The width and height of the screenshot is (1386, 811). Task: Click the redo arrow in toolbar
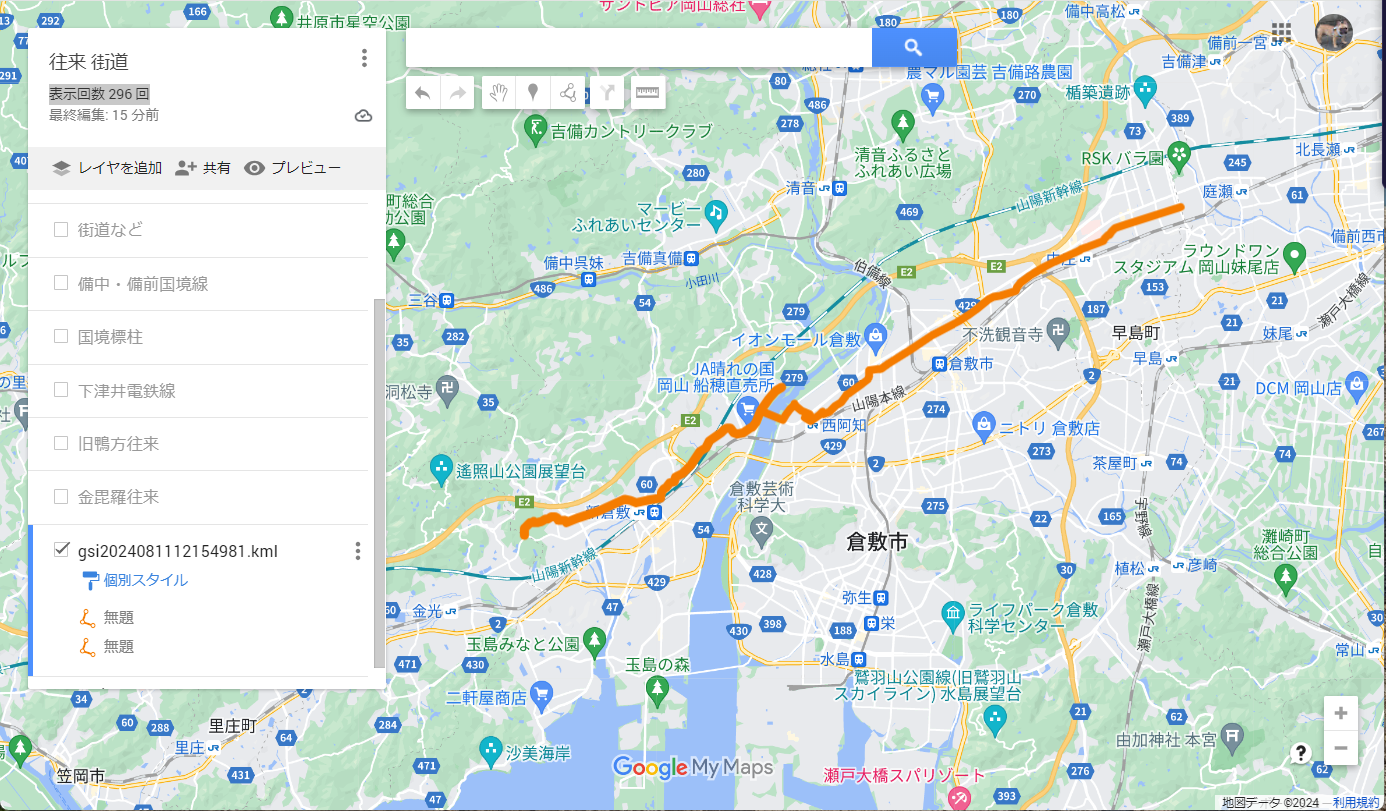point(457,93)
